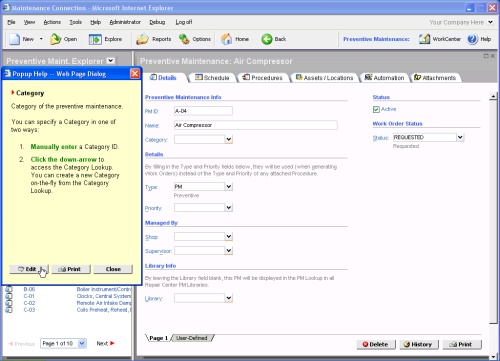Open the Priority dropdown arrow
500x361 pixels.
229,208
